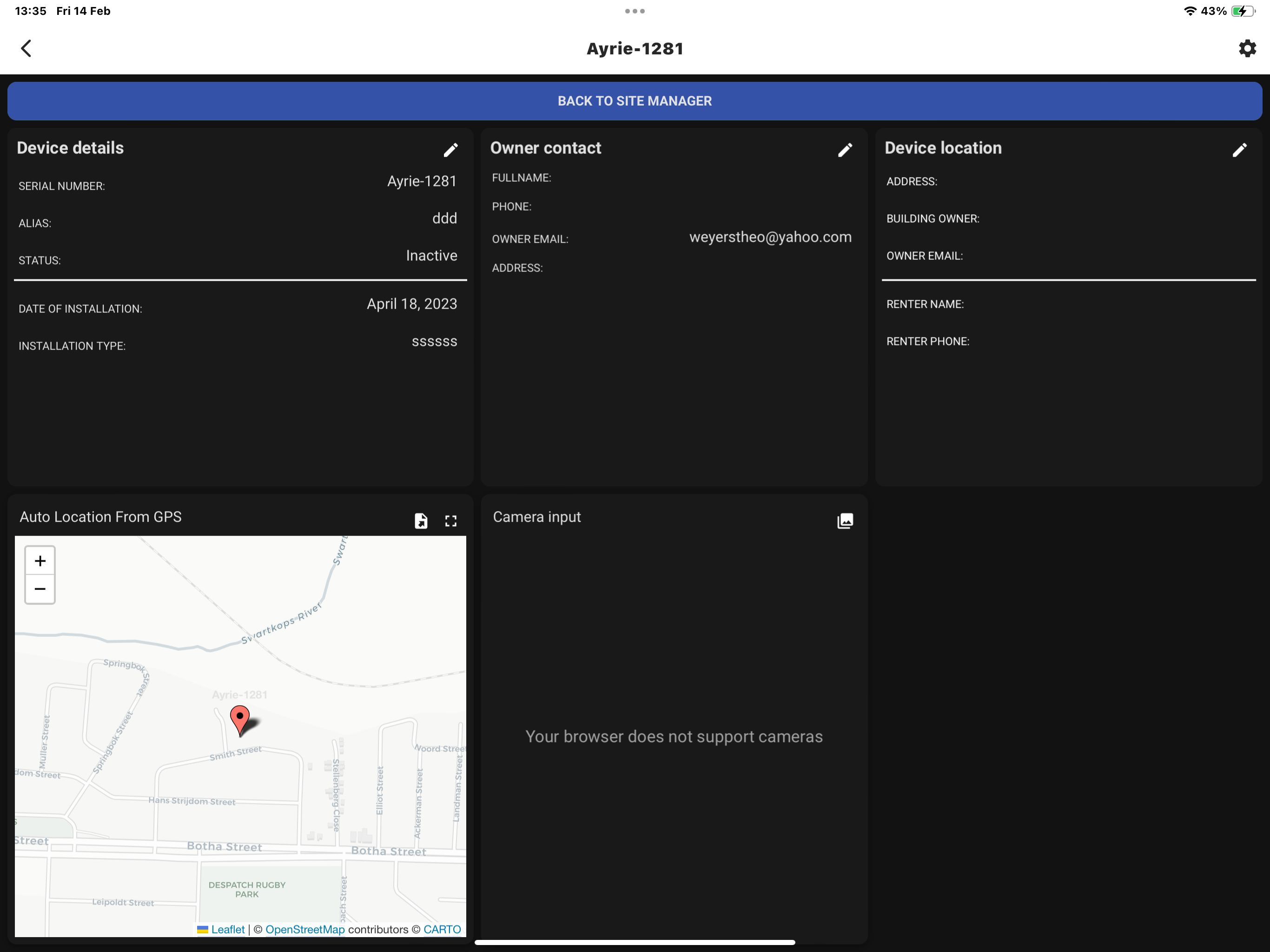Edit Device details with pencil icon
This screenshot has width=1270, height=952.
[x=451, y=150]
